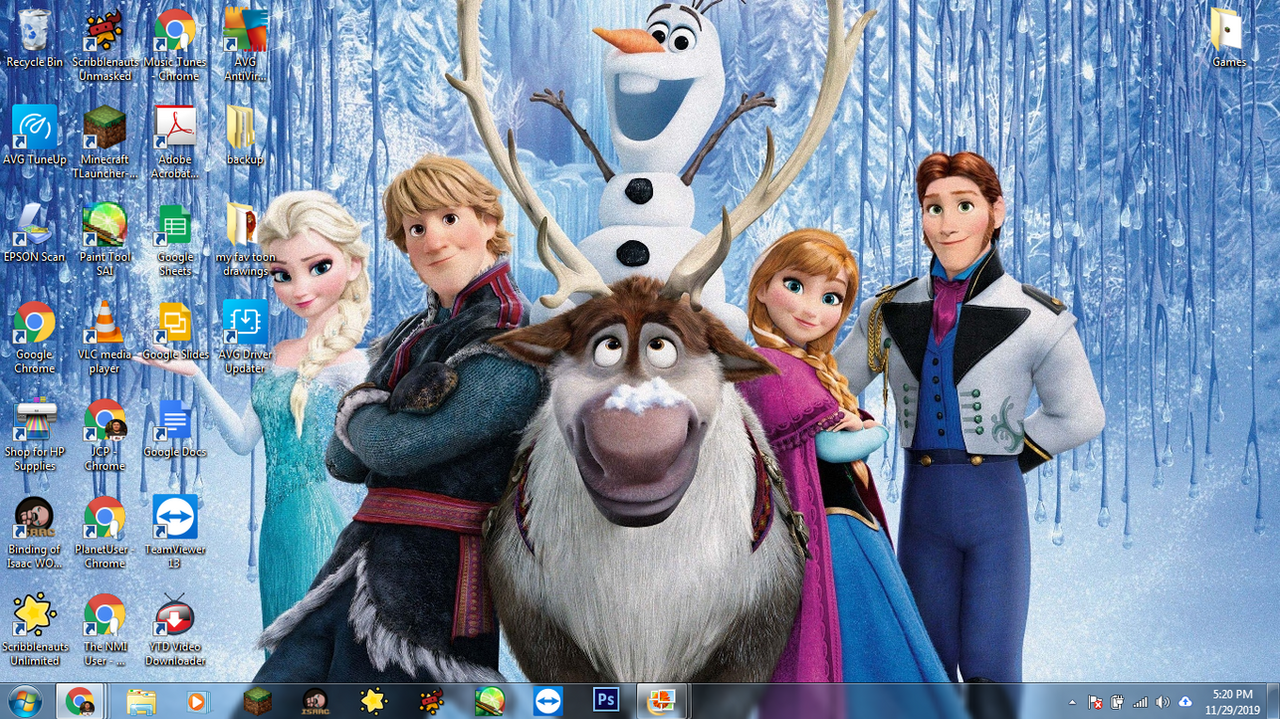
Task: Switch to the active paint-style taskbar app
Action: point(661,701)
